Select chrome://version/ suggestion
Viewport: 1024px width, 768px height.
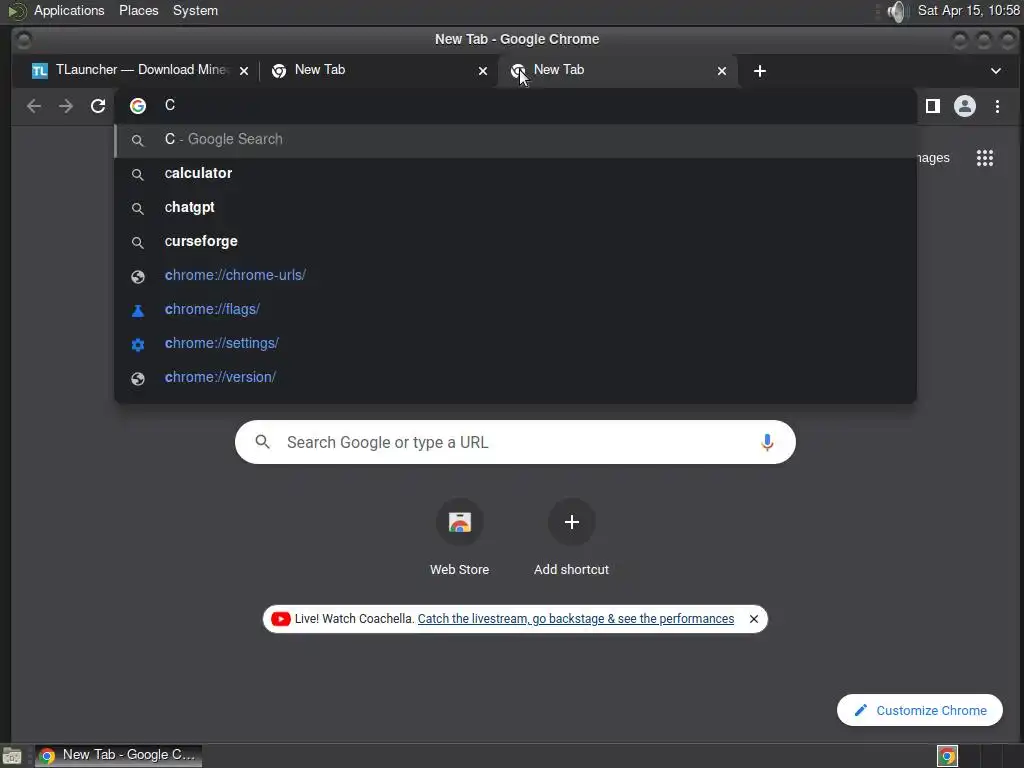515,377
